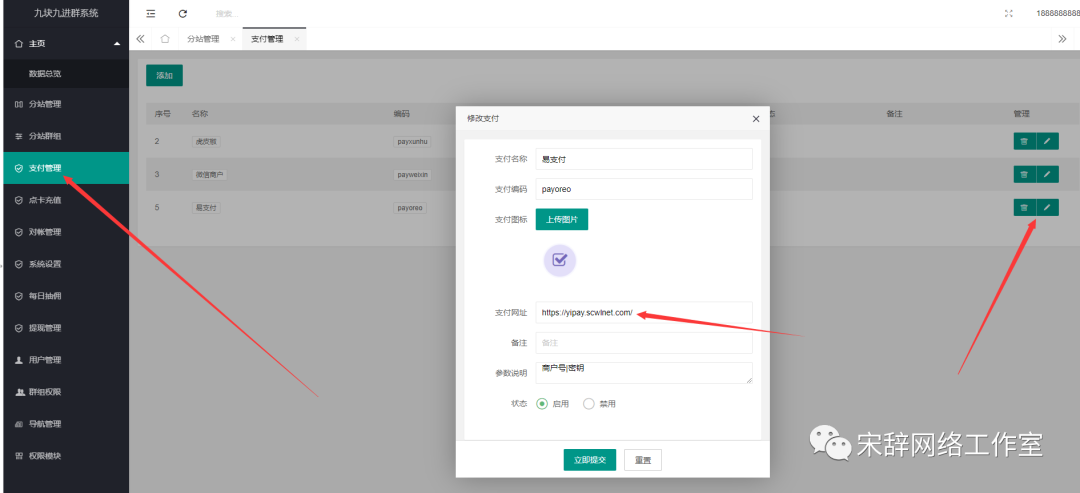This screenshot has height=493, width=1080.
Task: Open 分站管理 in the sidebar
Action: pyautogui.click(x=65, y=105)
